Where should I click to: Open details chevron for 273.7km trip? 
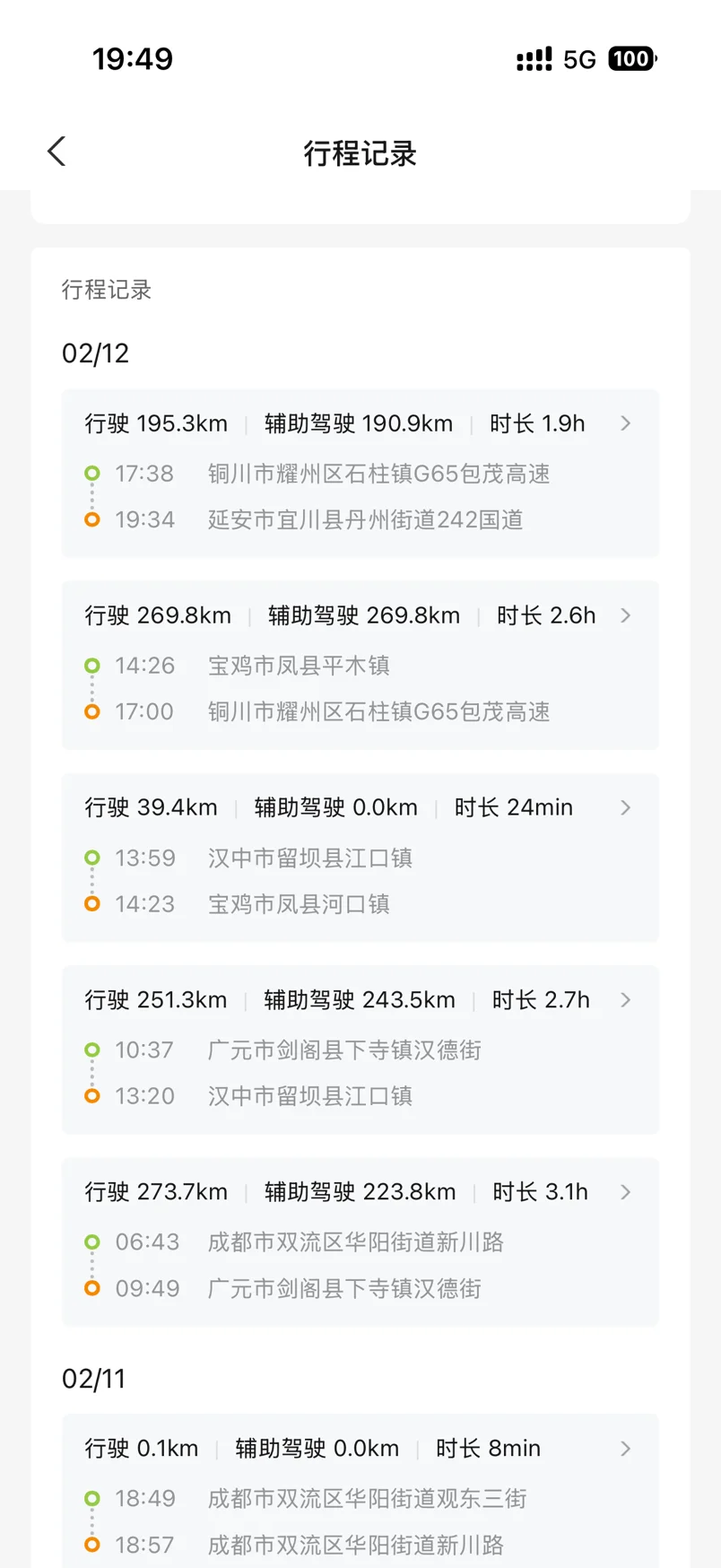click(x=626, y=1192)
